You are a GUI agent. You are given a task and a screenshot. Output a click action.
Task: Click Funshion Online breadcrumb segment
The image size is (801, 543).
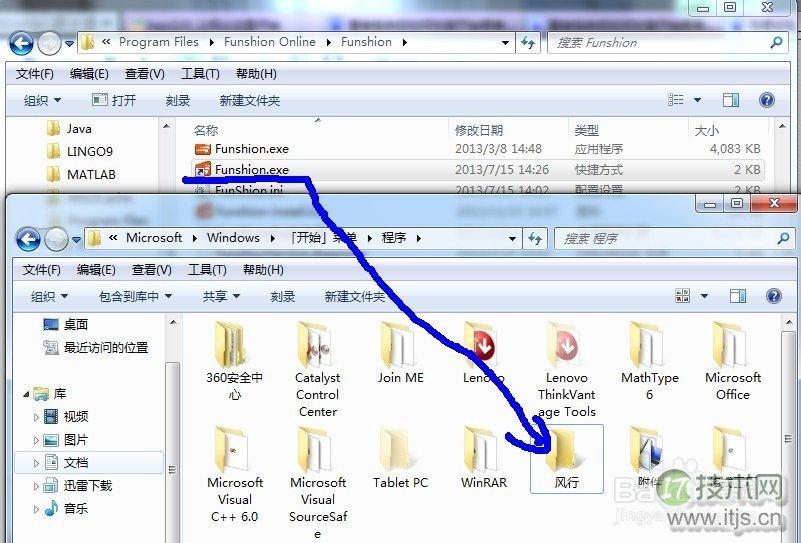pyautogui.click(x=270, y=42)
